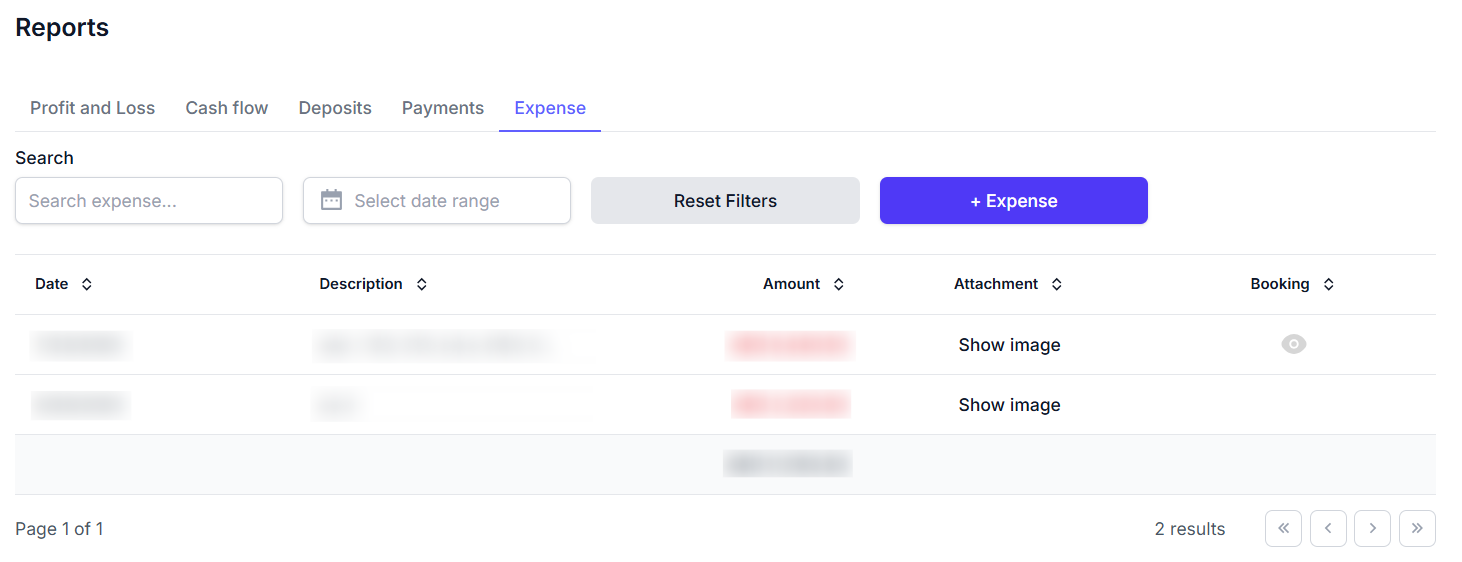Click the Booking column sort icon
The width and height of the screenshot is (1462, 562).
click(1328, 285)
